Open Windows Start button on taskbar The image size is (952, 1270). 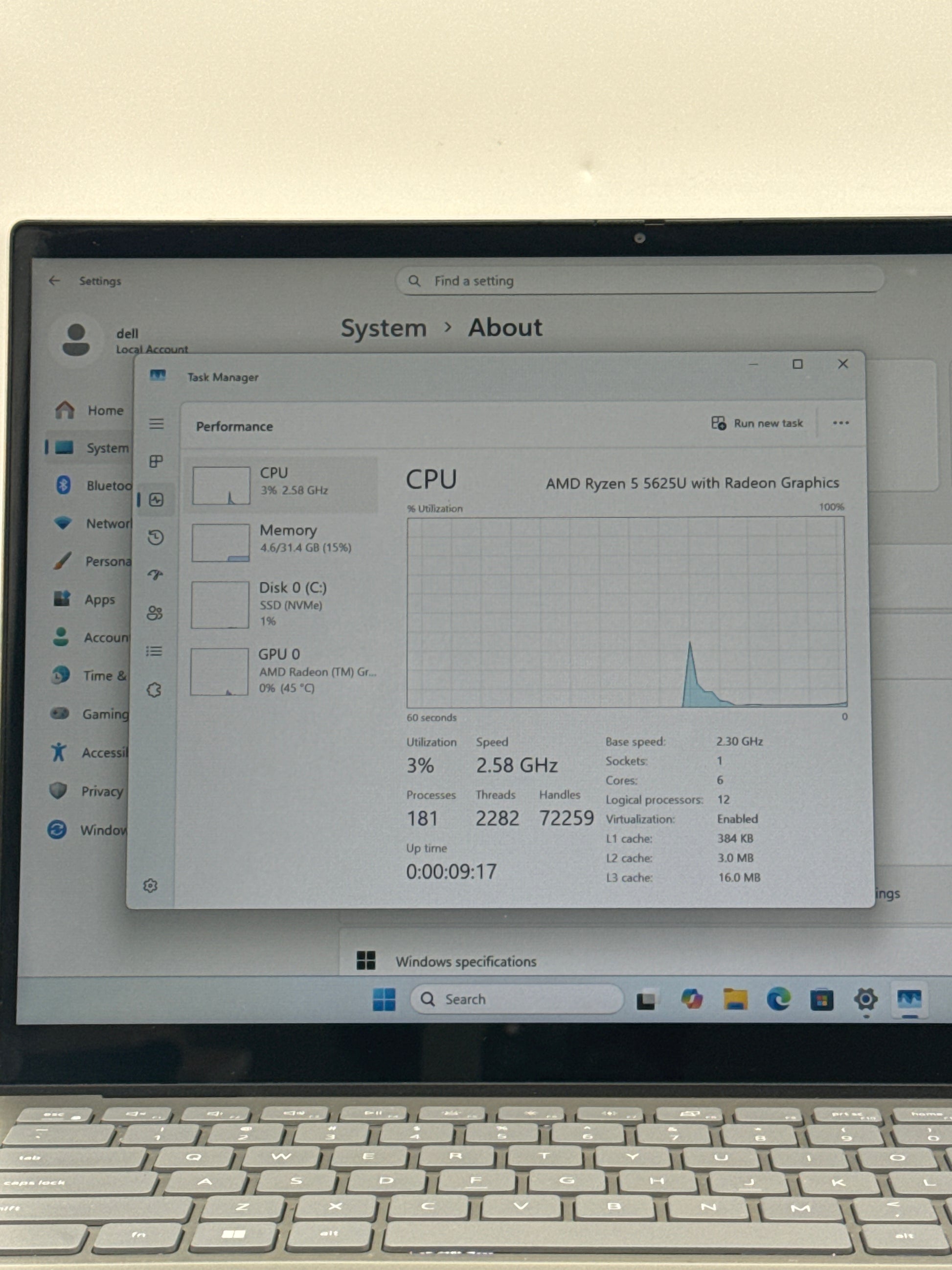384,999
